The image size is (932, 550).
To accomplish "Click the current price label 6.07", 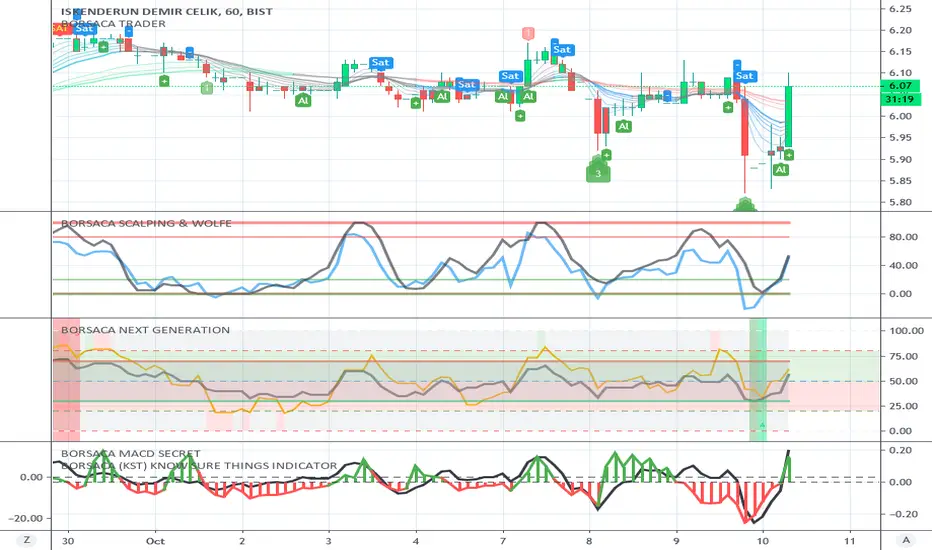I will [x=900, y=86].
